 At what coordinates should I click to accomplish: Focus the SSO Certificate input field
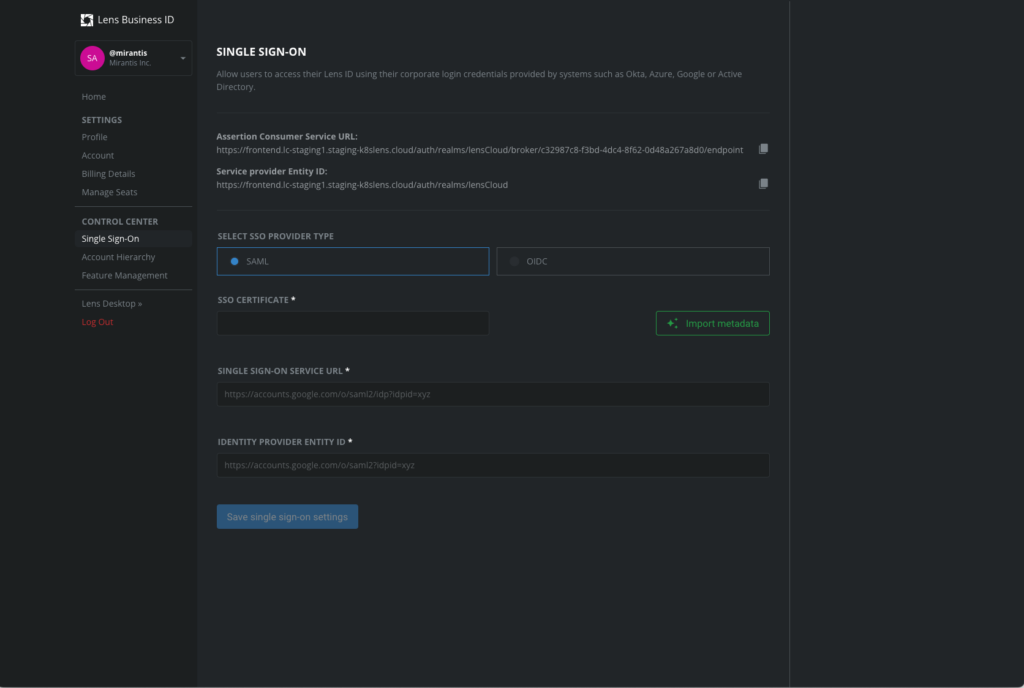(353, 323)
